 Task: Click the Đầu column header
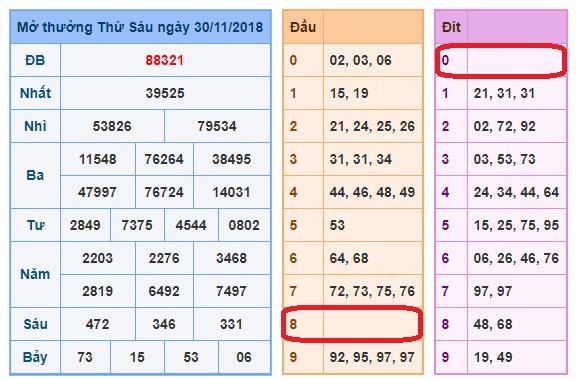(303, 27)
